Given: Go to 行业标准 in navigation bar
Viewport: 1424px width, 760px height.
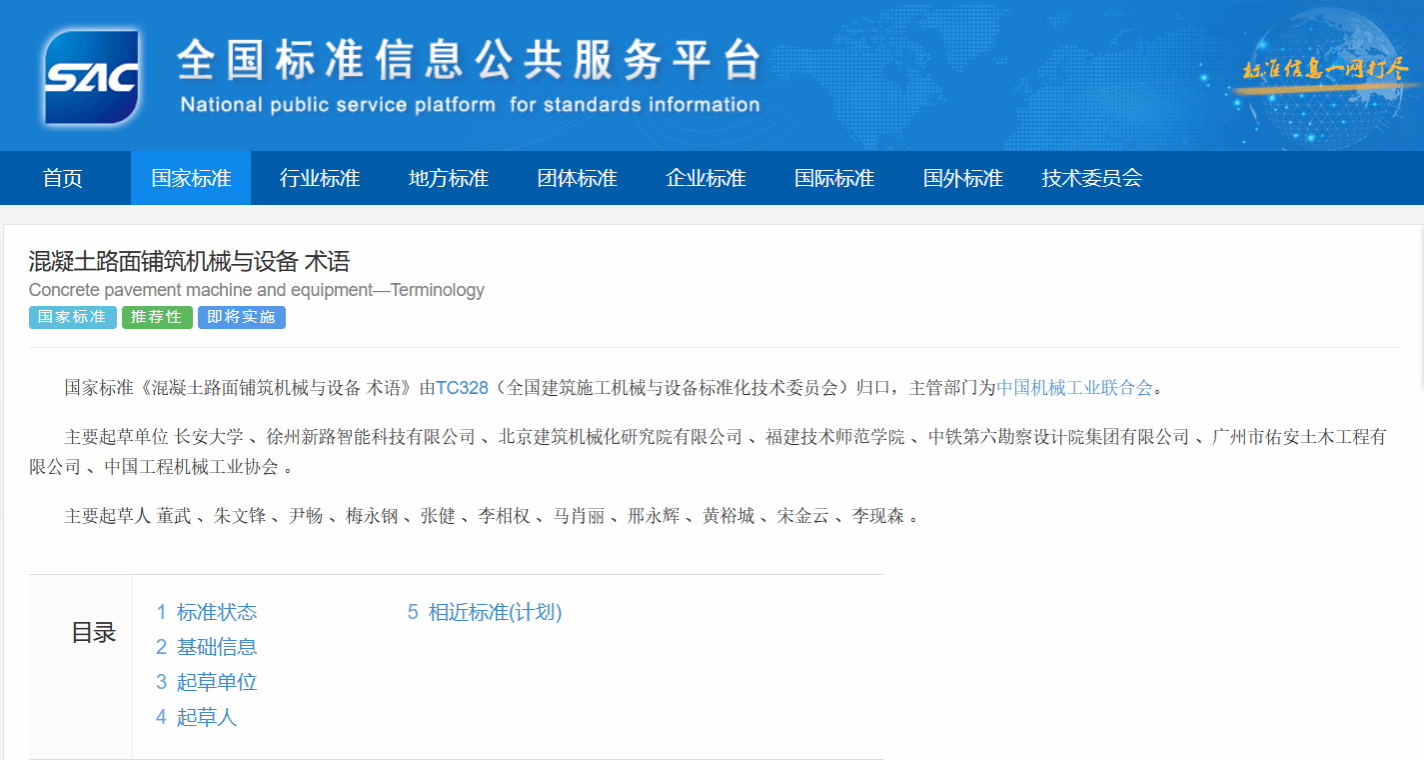Looking at the screenshot, I should 320,178.
